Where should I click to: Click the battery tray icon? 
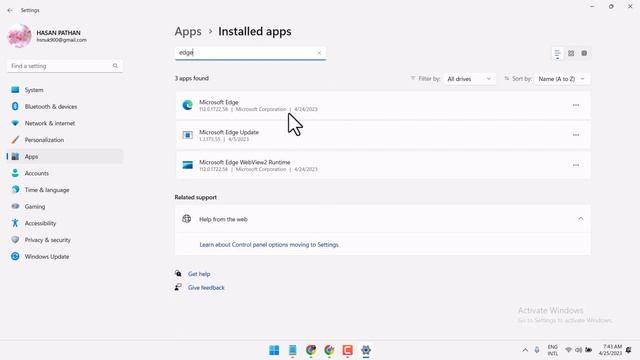pyautogui.click(x=589, y=350)
